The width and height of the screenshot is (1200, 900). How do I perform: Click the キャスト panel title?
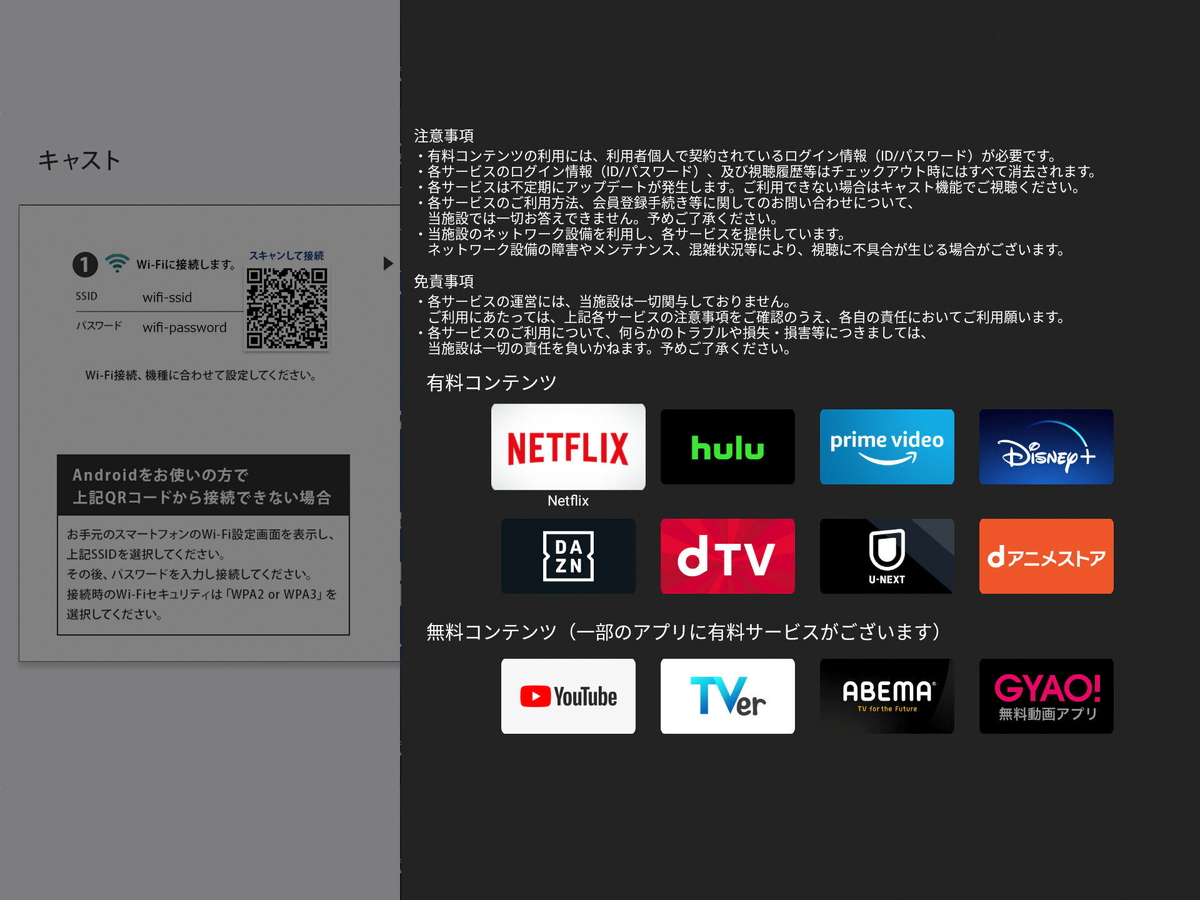pyautogui.click(x=79, y=160)
